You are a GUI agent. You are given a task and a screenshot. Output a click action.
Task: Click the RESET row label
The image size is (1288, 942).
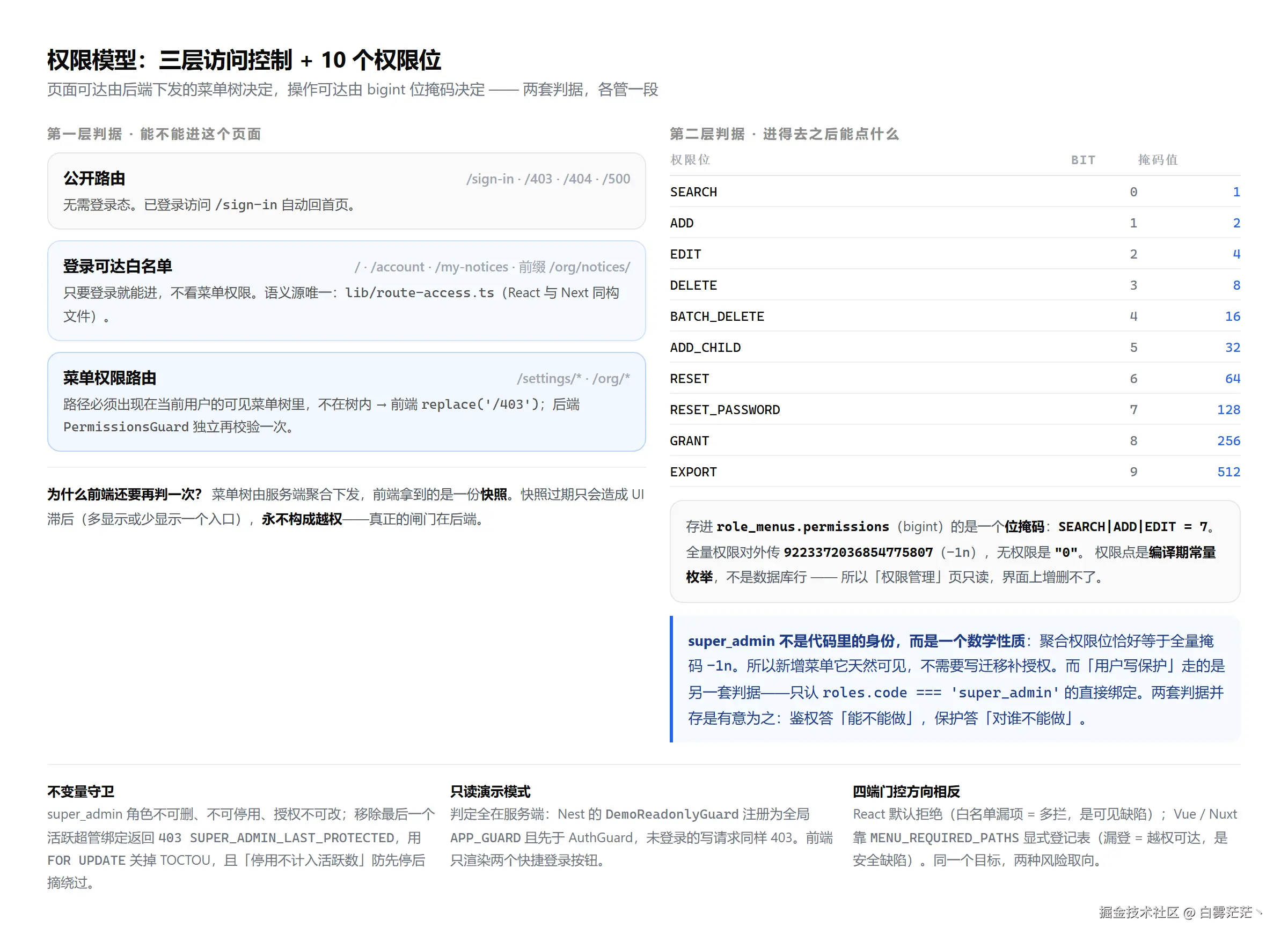[x=690, y=379]
